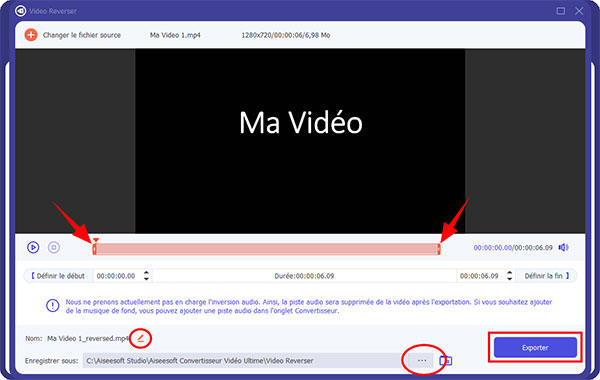Stop the video playback
Viewport: 600px width, 380px height.
coord(54,248)
